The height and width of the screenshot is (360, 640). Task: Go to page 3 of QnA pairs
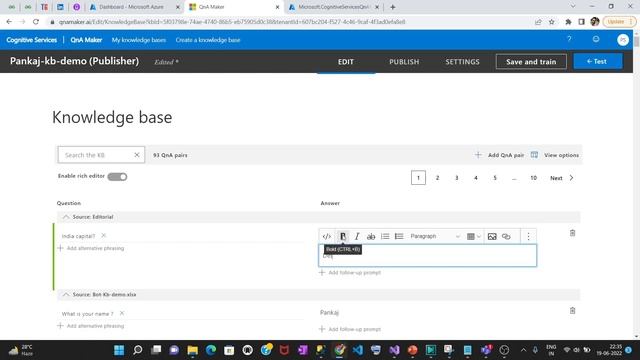click(x=456, y=178)
